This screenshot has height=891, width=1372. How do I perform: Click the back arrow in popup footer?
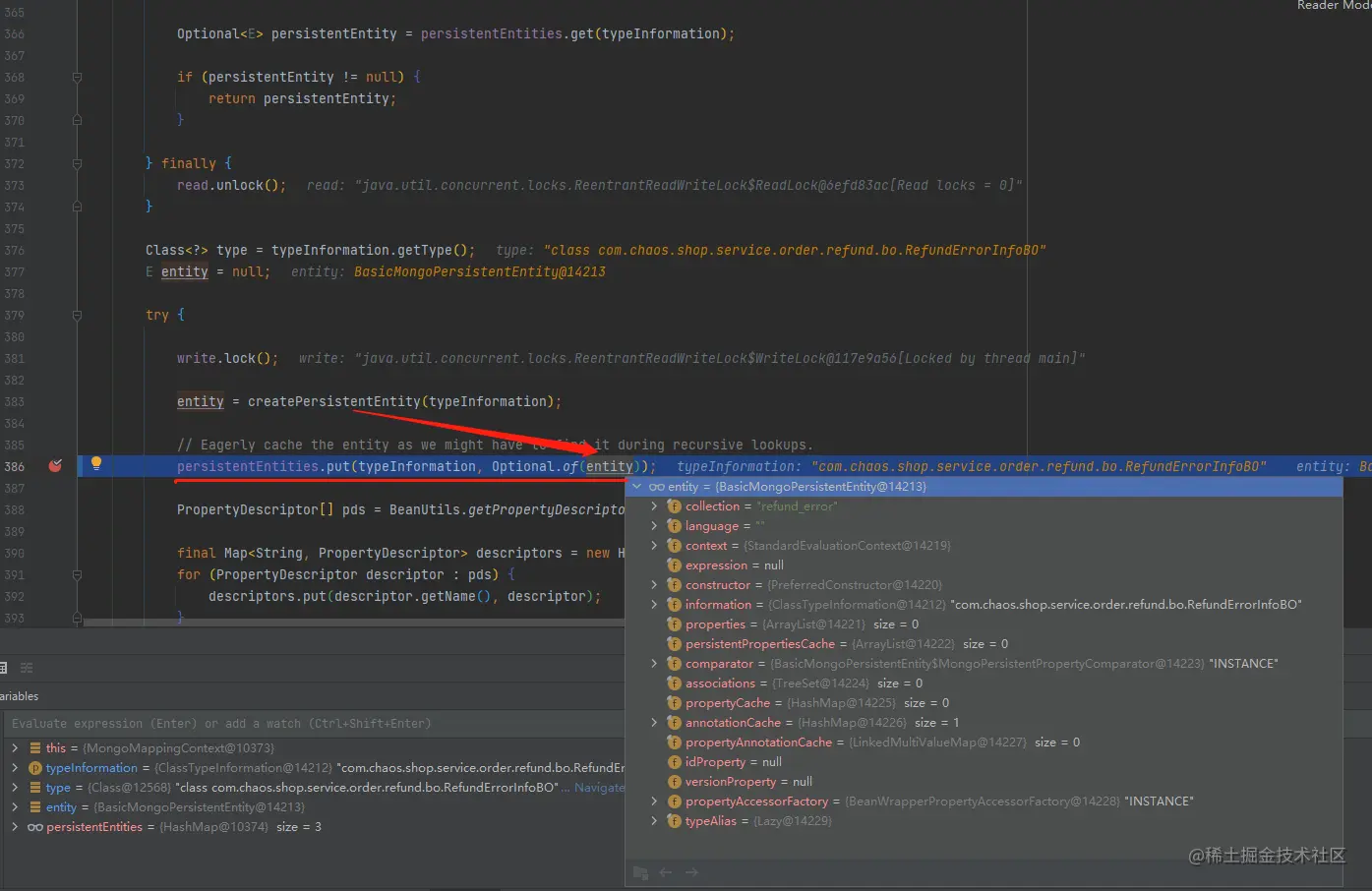pyautogui.click(x=666, y=872)
